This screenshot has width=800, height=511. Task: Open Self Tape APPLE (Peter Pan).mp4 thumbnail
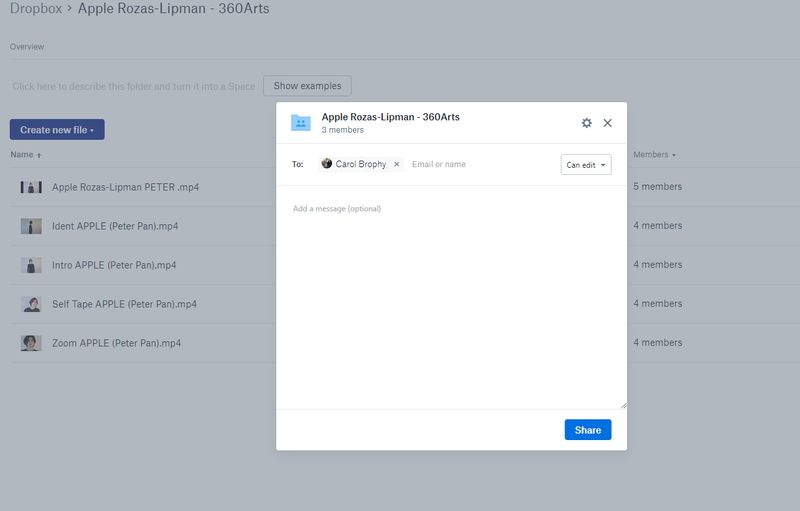pos(31,304)
